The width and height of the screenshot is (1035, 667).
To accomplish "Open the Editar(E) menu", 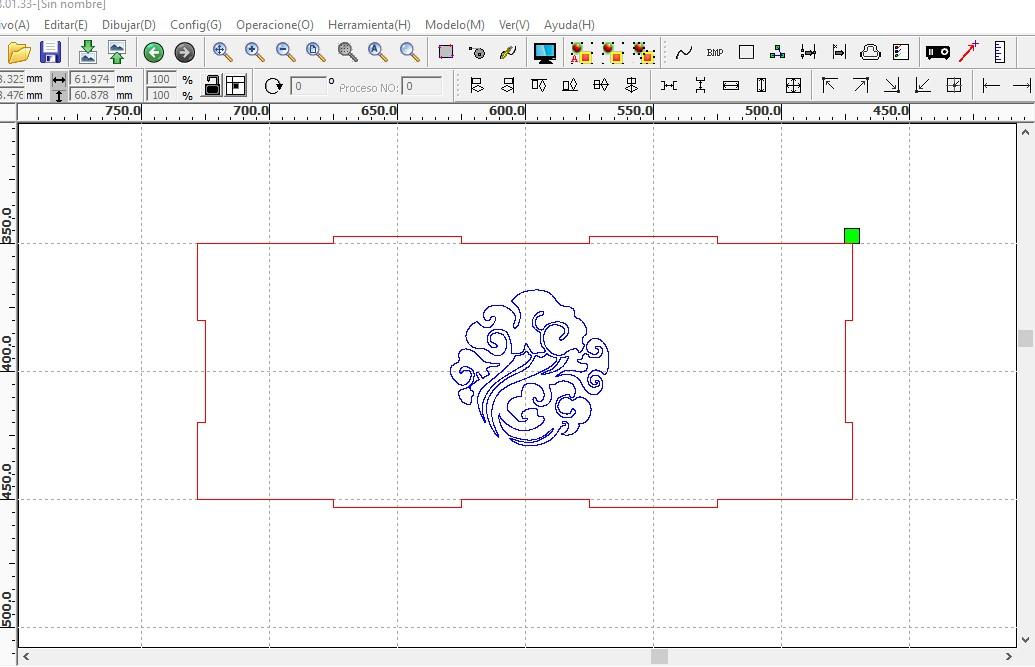I will pyautogui.click(x=65, y=24).
